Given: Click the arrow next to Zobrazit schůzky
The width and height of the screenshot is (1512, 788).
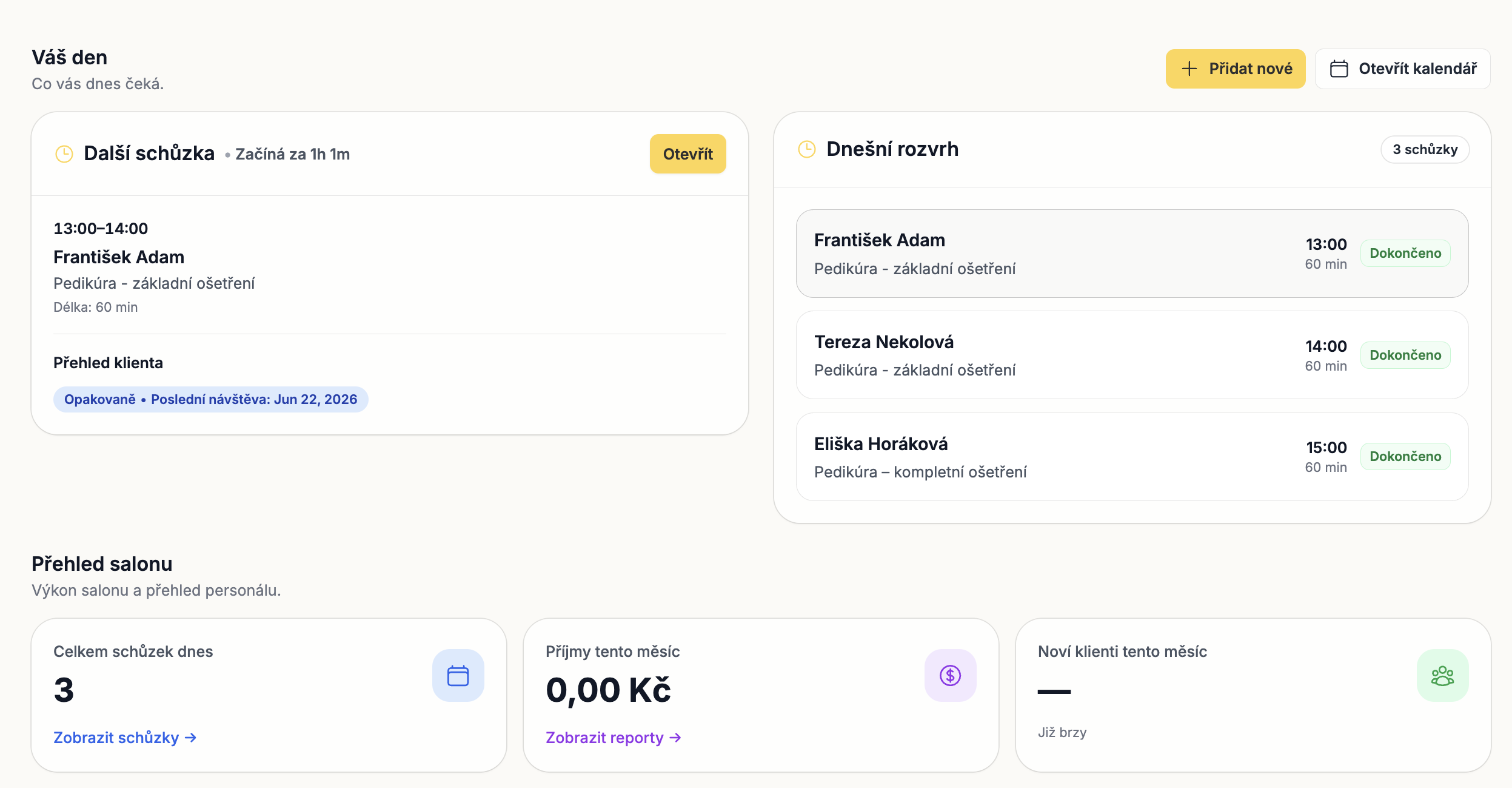Looking at the screenshot, I should pos(190,738).
